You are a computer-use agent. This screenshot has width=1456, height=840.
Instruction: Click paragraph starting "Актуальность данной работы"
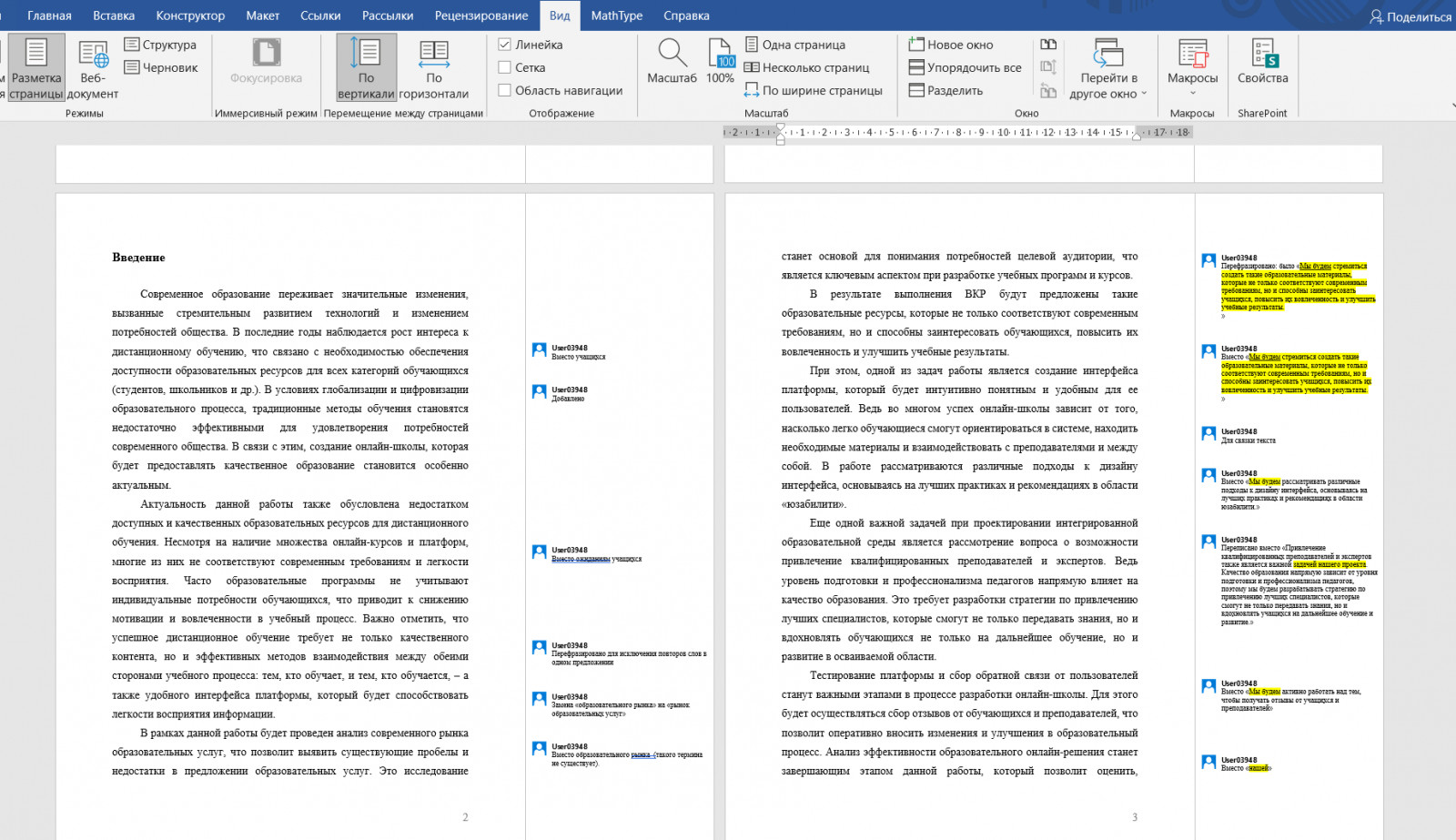(290, 609)
